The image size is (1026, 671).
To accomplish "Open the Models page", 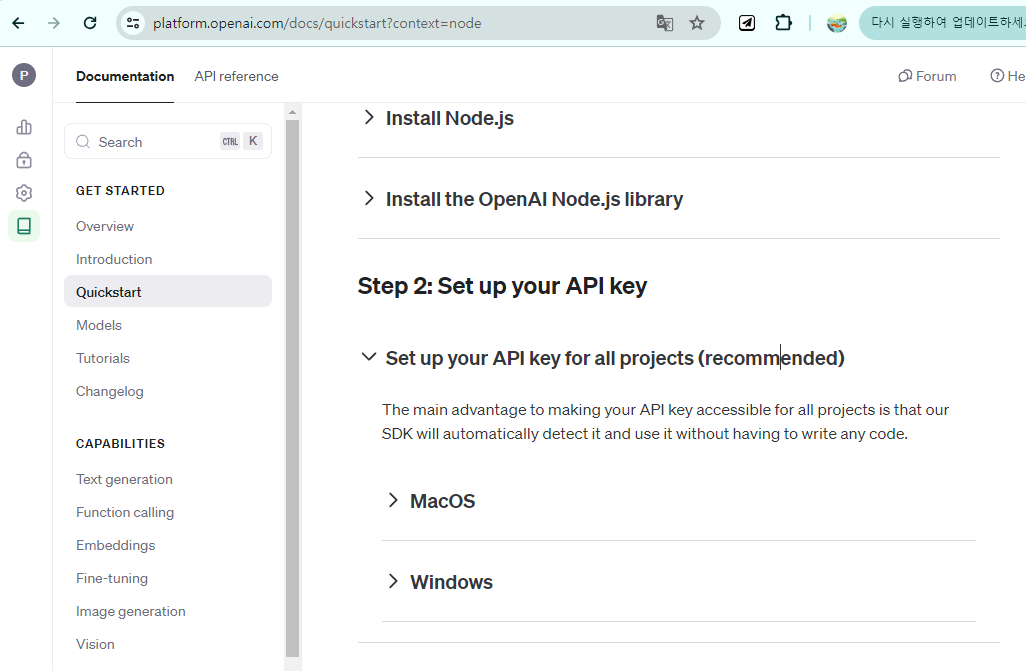I will pos(99,325).
